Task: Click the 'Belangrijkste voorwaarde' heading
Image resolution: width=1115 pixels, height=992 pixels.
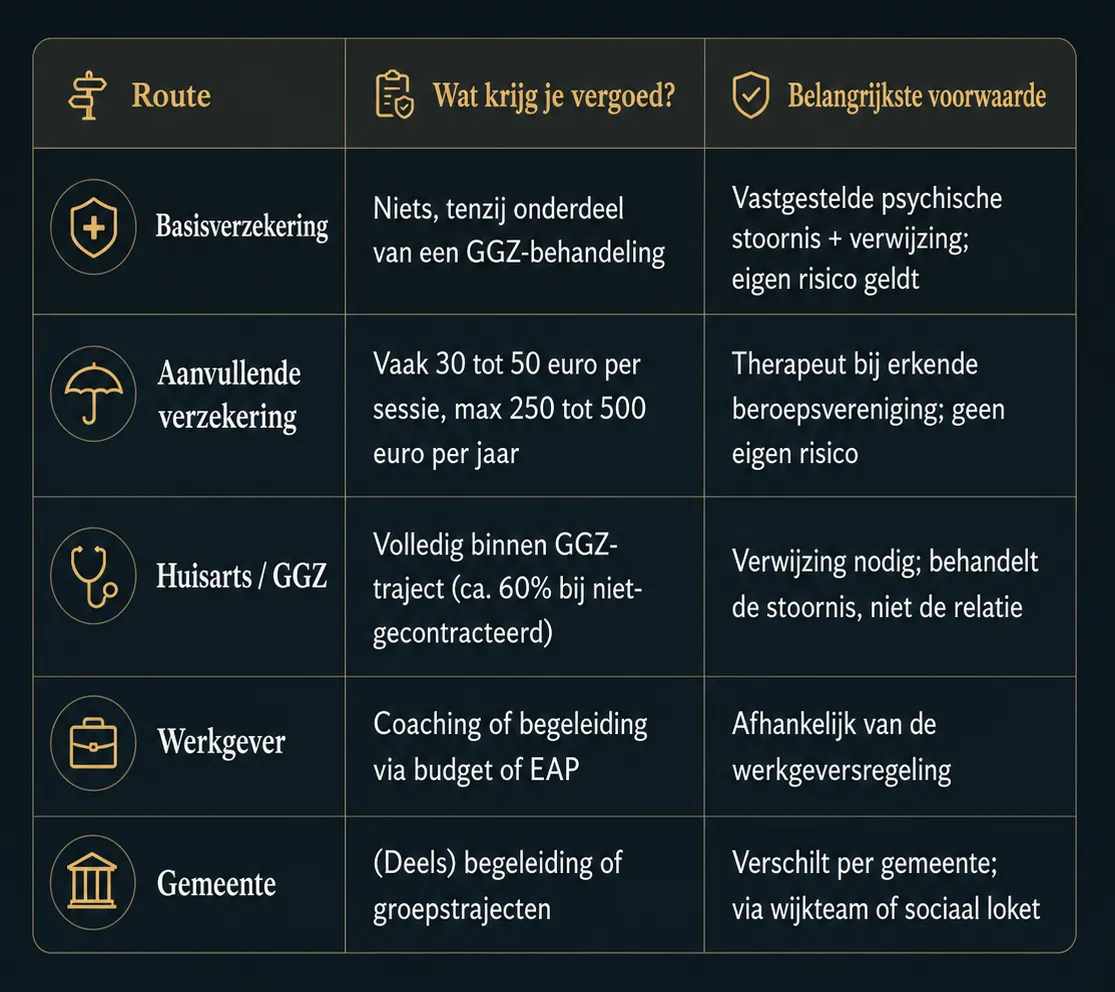Action: pos(917,95)
